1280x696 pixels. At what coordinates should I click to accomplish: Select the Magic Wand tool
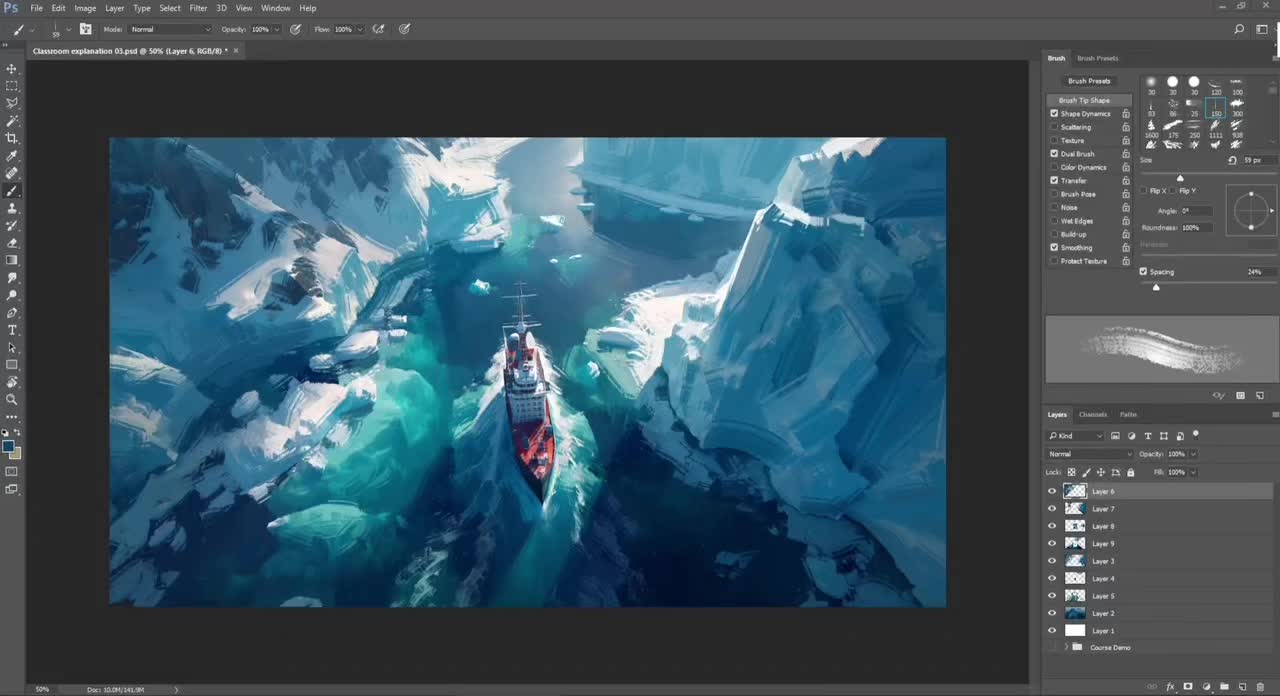click(x=12, y=121)
